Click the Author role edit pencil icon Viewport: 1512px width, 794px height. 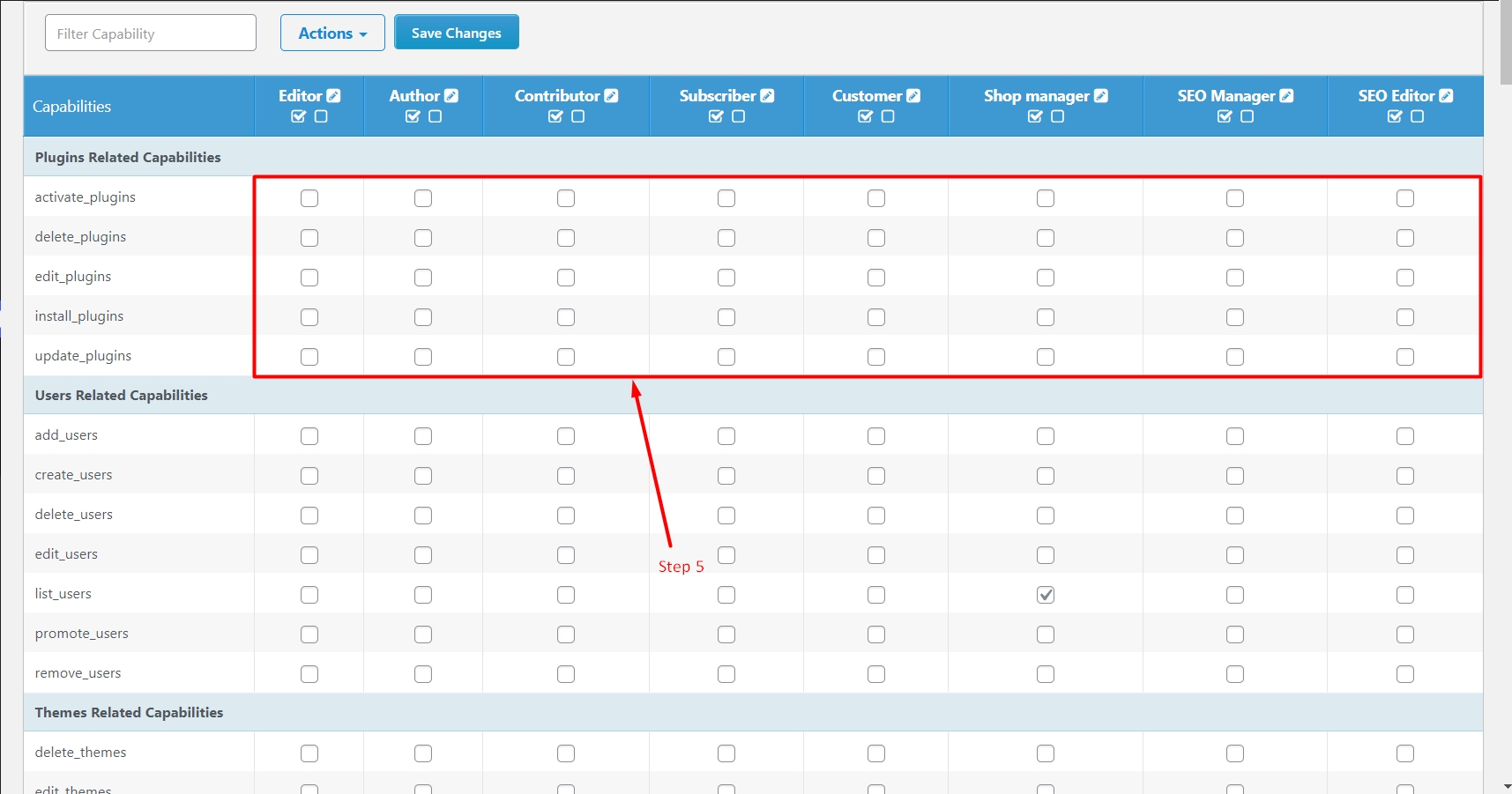451,96
